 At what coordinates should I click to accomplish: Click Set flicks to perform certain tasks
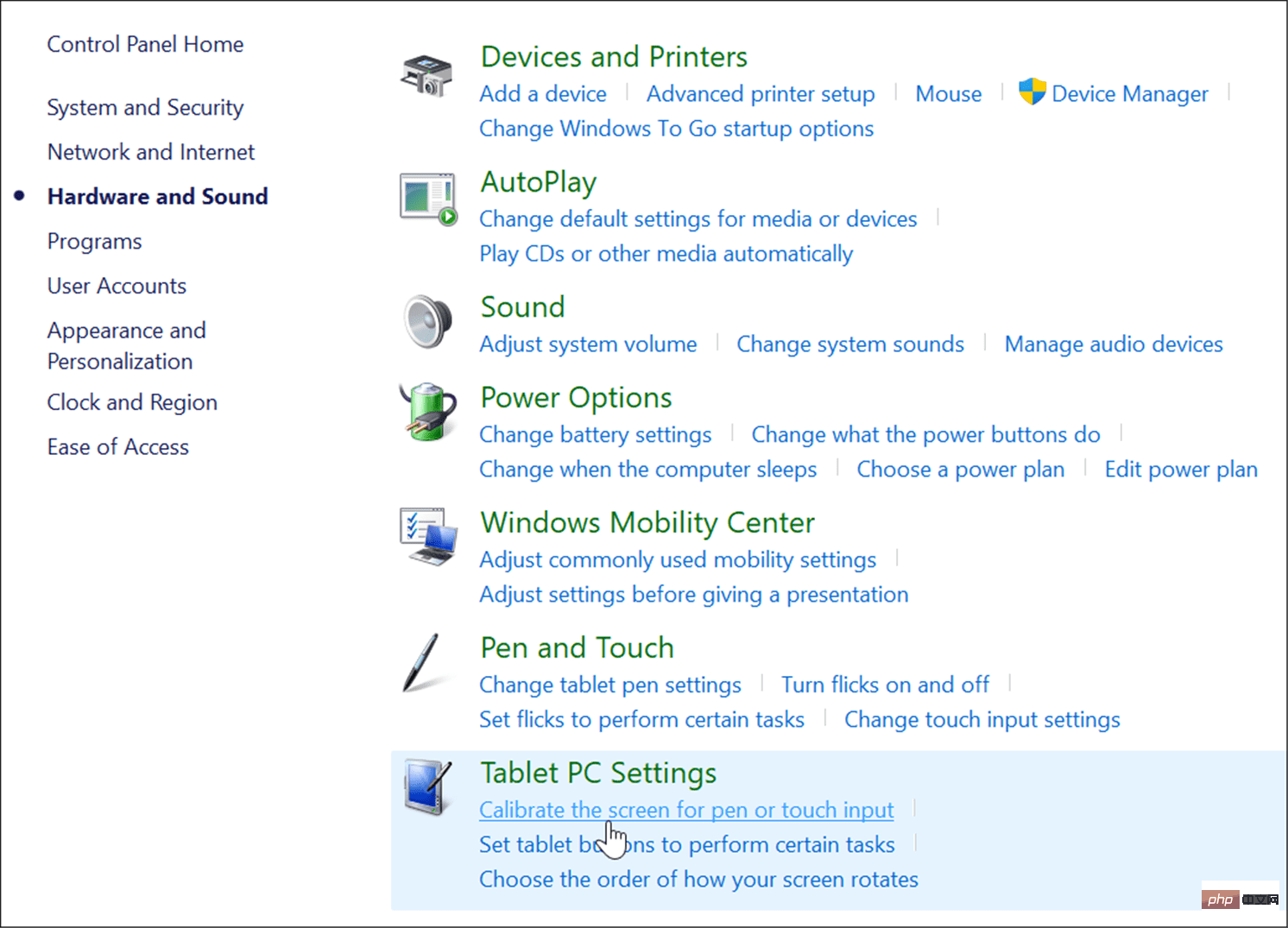pyautogui.click(x=642, y=720)
